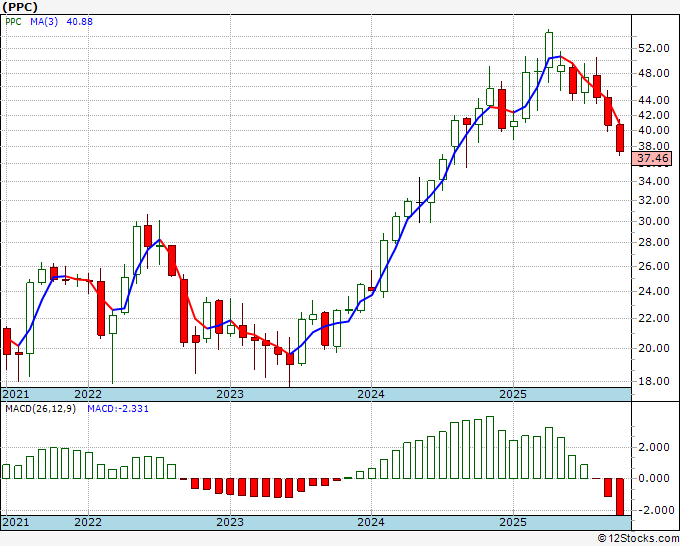Click the (PPC) chart title
The height and width of the screenshot is (546, 680).
coord(20,7)
